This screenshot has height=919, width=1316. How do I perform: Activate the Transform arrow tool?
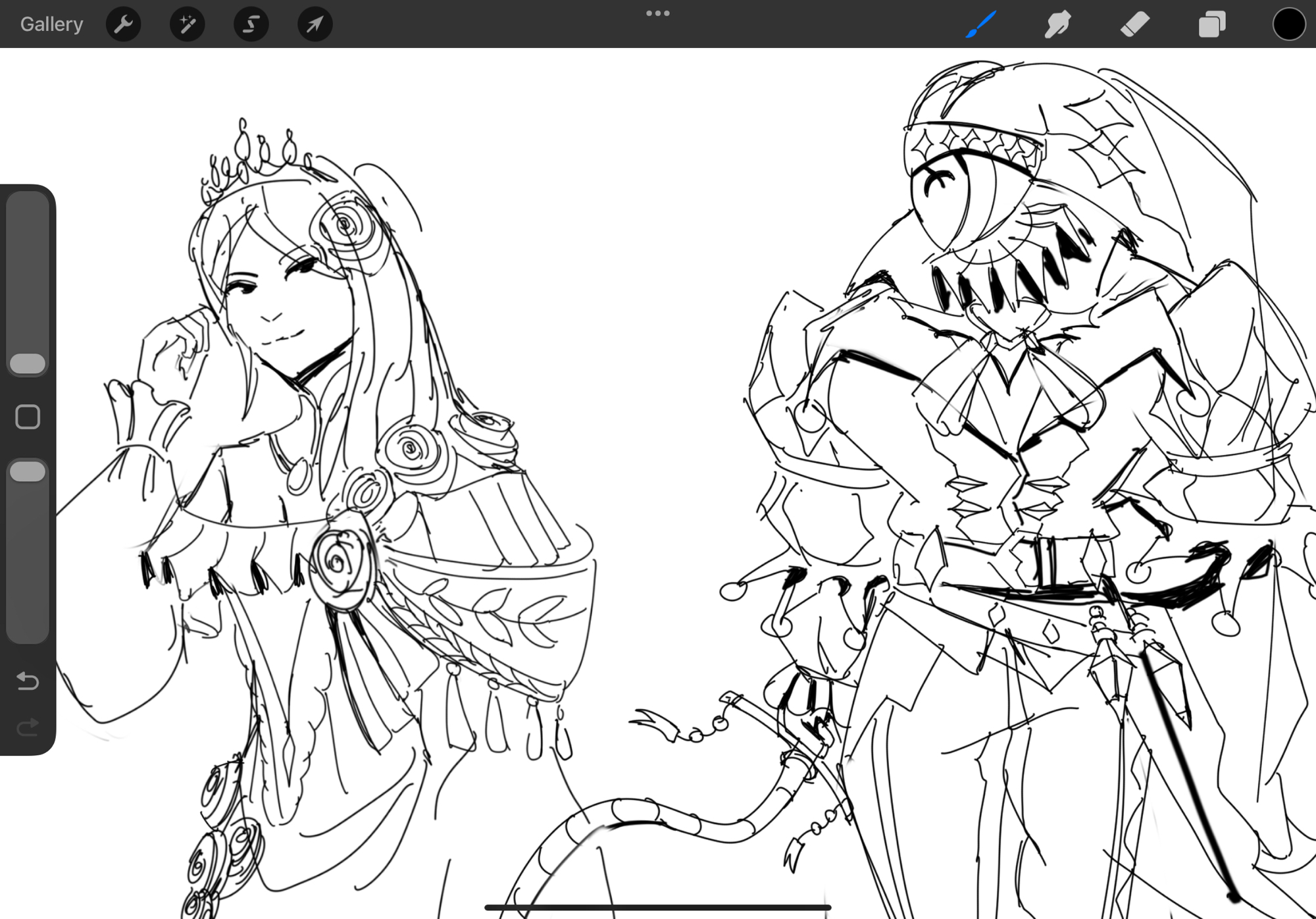pyautogui.click(x=315, y=24)
